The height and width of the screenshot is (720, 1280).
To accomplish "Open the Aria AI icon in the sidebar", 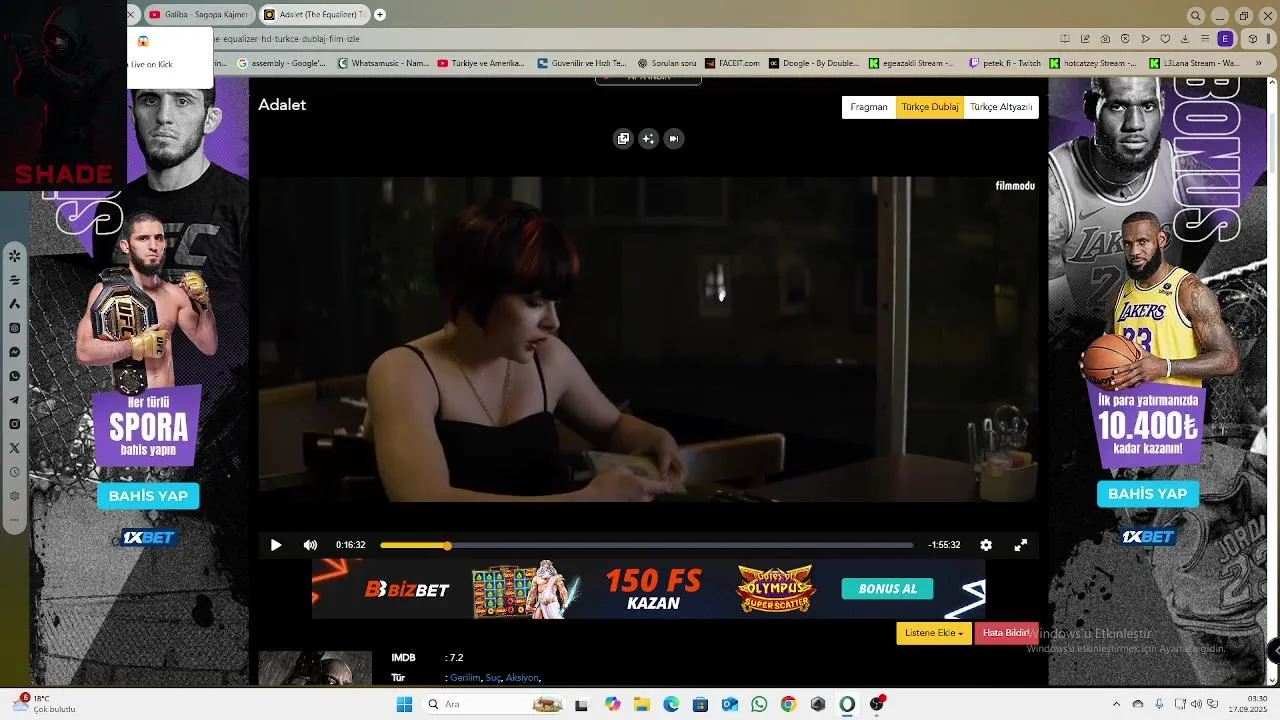I will coord(14,304).
